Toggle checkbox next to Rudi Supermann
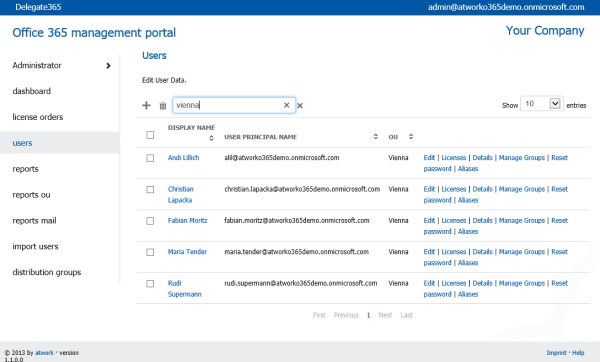 [150, 284]
